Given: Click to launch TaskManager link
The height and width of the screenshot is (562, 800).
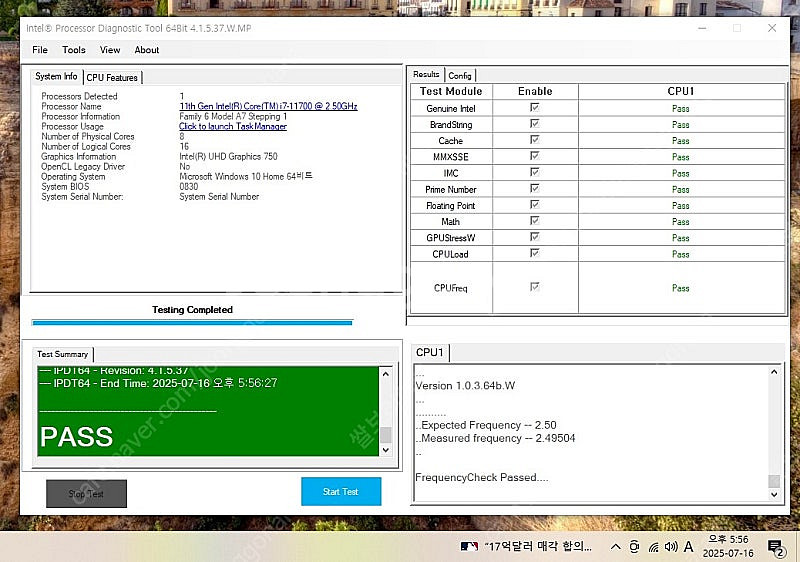Looking at the screenshot, I should click(x=233, y=126).
